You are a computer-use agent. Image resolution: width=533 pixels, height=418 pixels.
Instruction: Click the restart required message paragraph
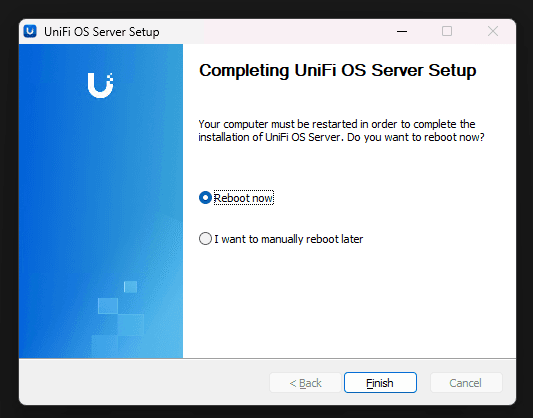341,130
